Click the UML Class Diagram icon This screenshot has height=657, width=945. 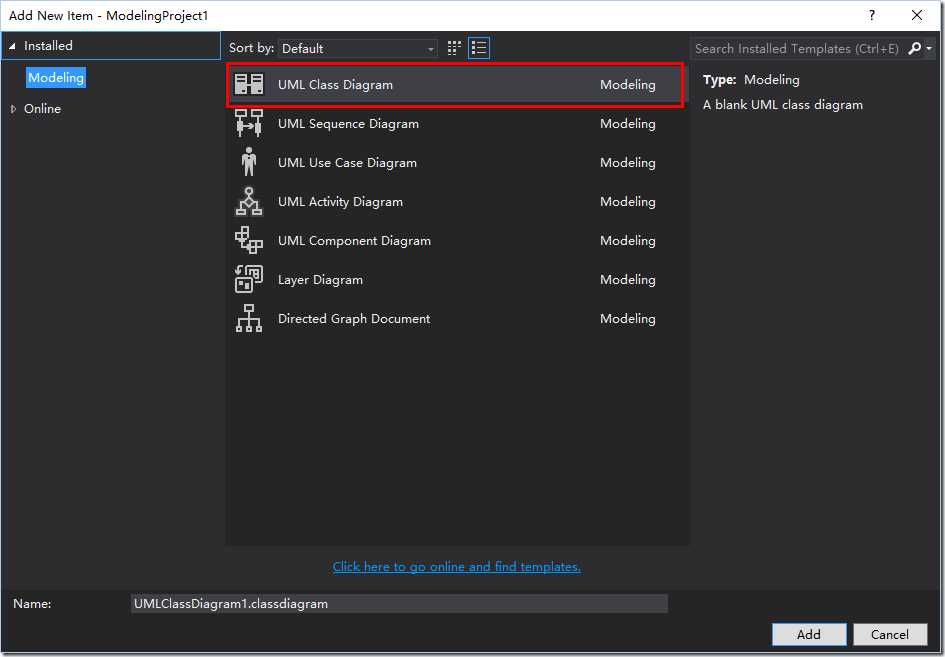pos(249,84)
